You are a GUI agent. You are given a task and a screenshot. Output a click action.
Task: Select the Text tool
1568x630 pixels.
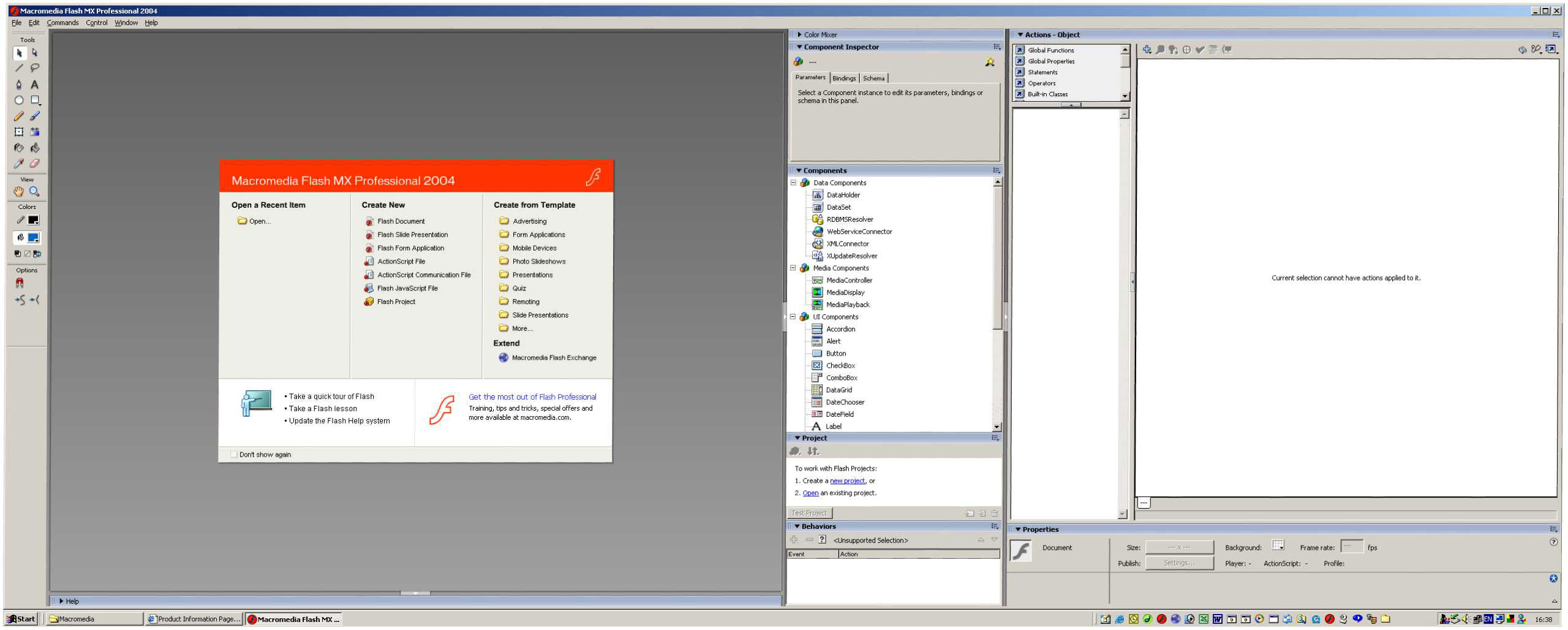35,85
